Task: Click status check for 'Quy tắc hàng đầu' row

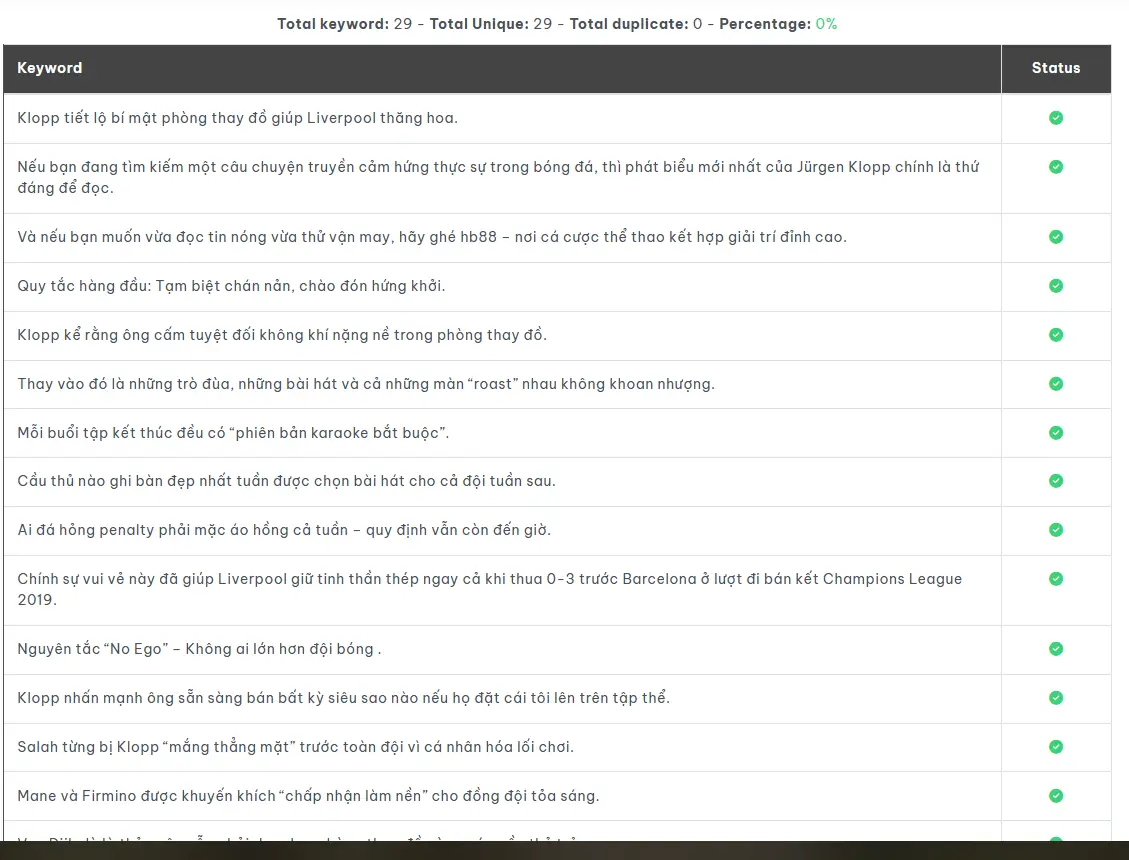Action: pos(1055,286)
